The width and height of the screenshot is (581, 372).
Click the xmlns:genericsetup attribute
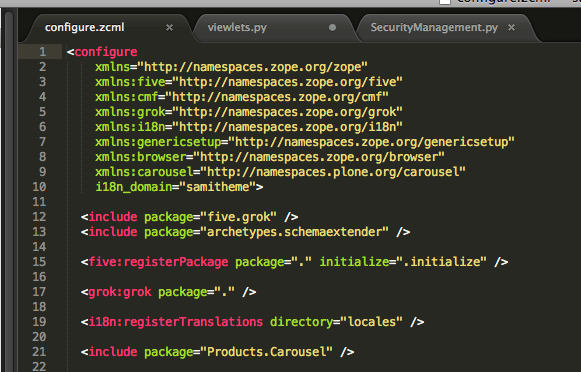158,142
